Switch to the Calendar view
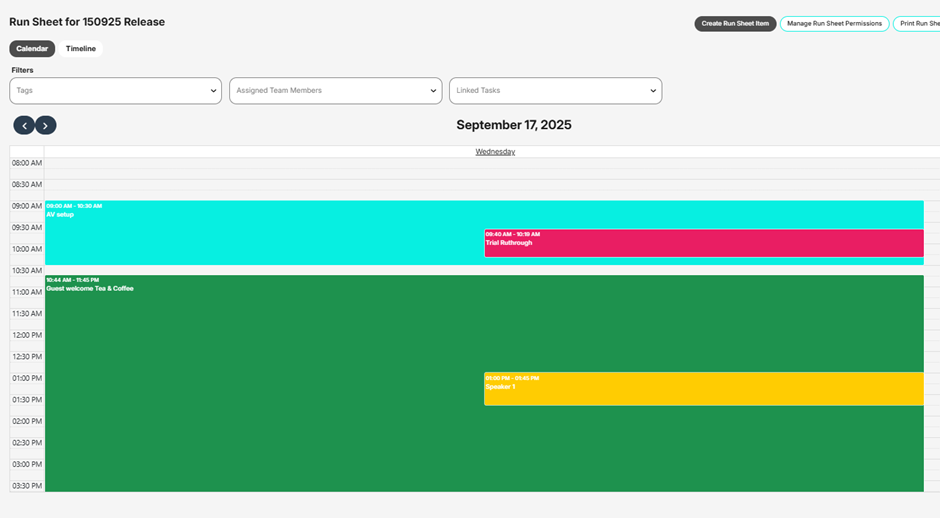 pyautogui.click(x=32, y=48)
